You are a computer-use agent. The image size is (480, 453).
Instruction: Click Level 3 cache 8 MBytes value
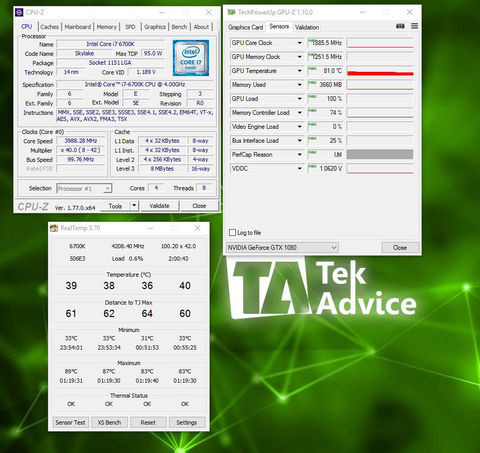(162, 169)
